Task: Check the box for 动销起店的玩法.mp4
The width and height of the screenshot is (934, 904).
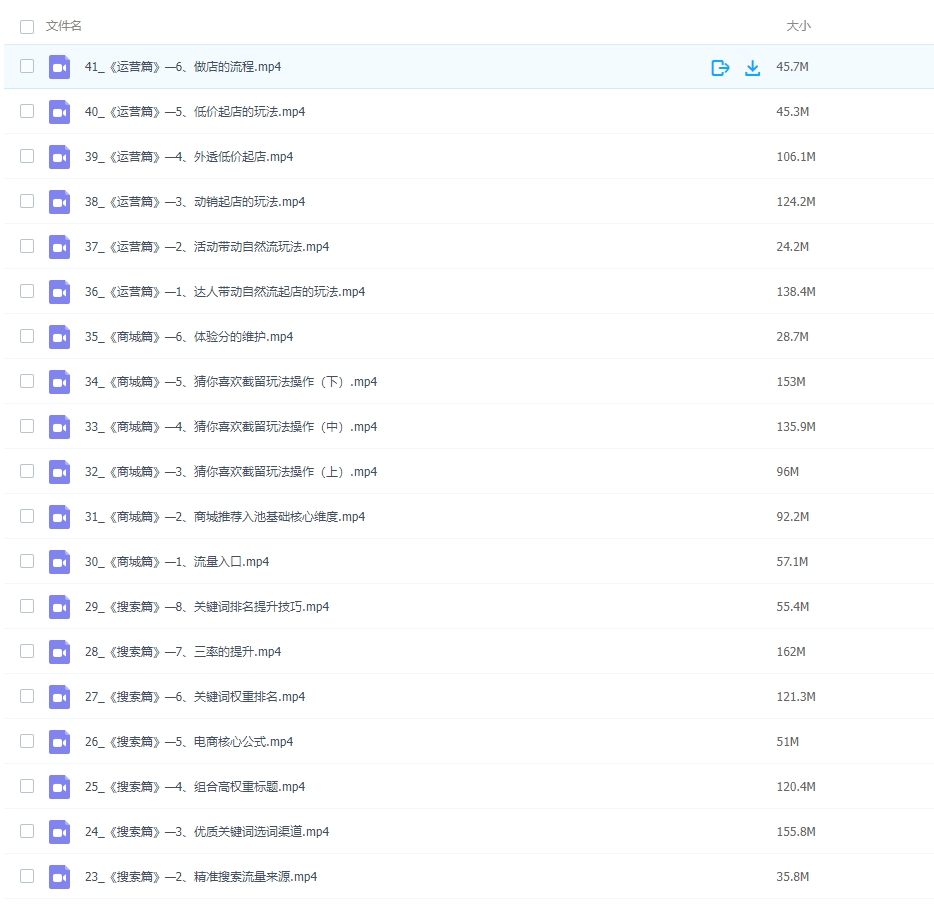Action: coord(27,201)
